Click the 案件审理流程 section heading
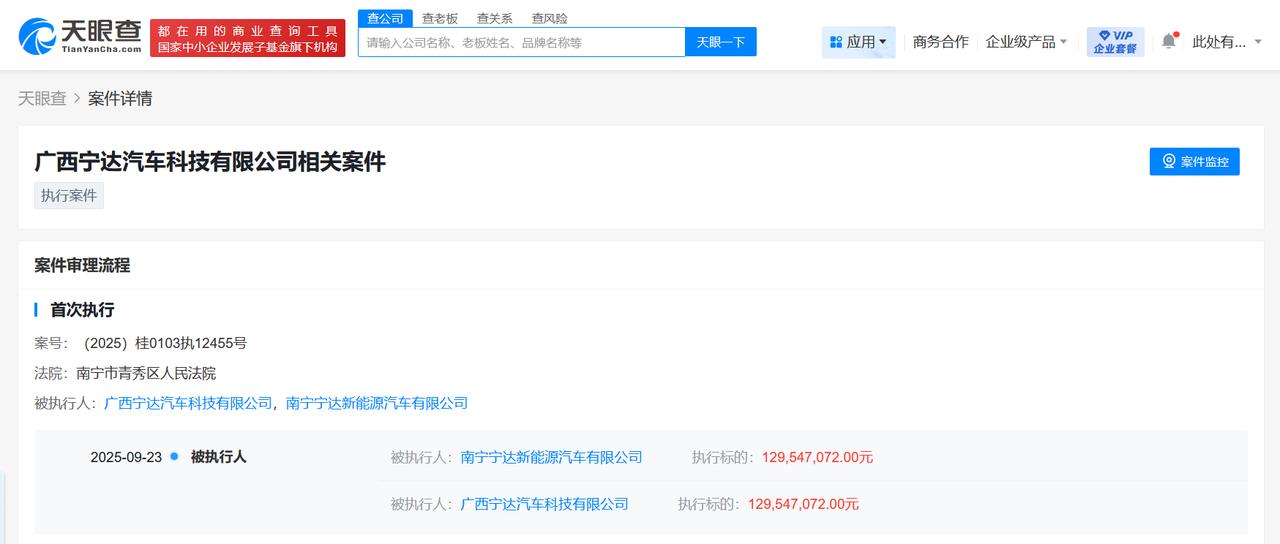 point(82,265)
